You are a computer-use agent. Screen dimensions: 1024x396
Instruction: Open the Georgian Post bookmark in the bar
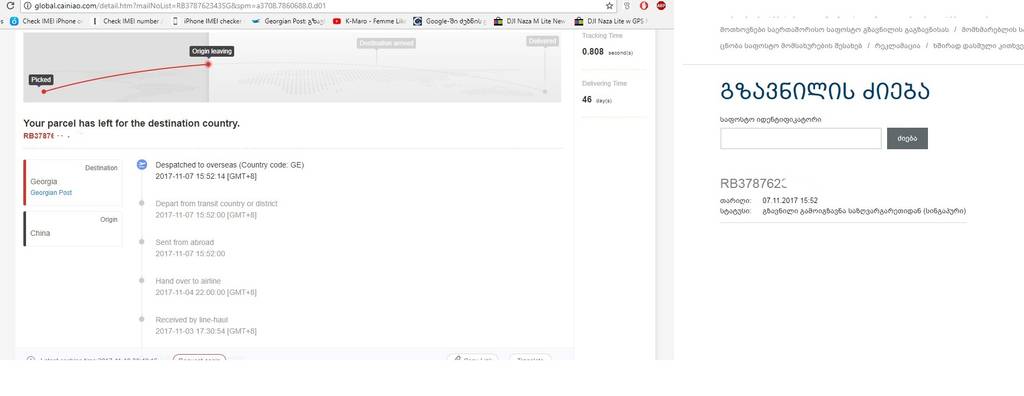coord(288,21)
